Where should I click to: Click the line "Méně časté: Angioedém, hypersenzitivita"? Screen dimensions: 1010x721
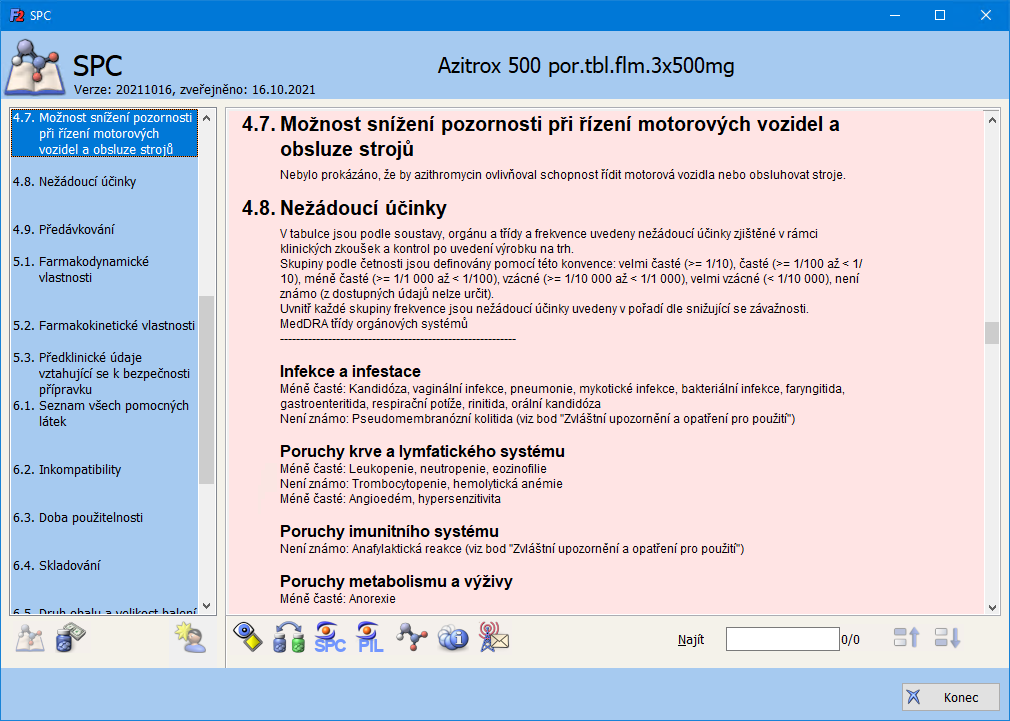[390, 499]
